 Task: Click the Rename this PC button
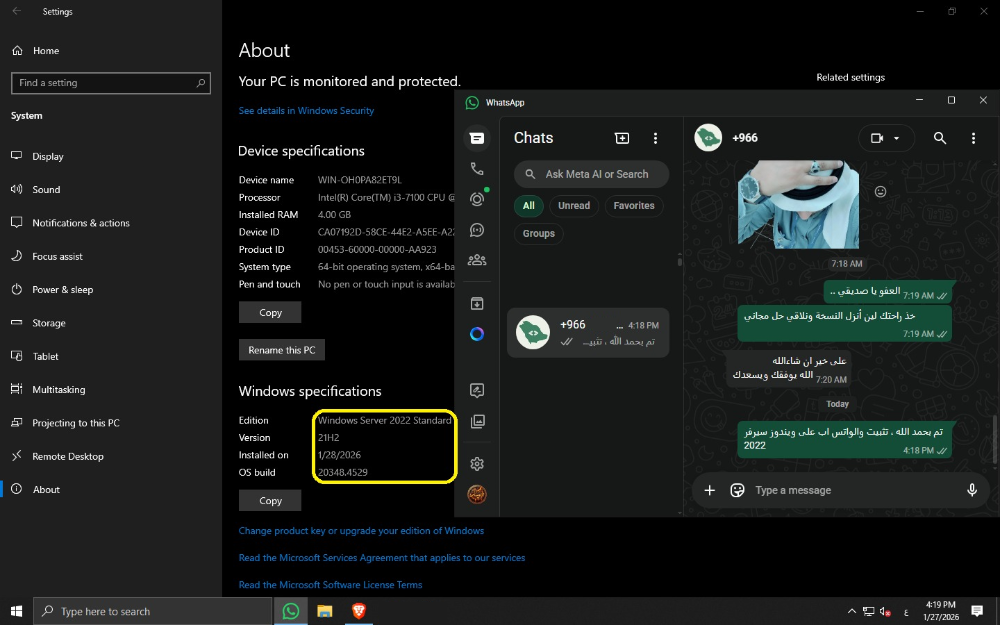coord(281,350)
